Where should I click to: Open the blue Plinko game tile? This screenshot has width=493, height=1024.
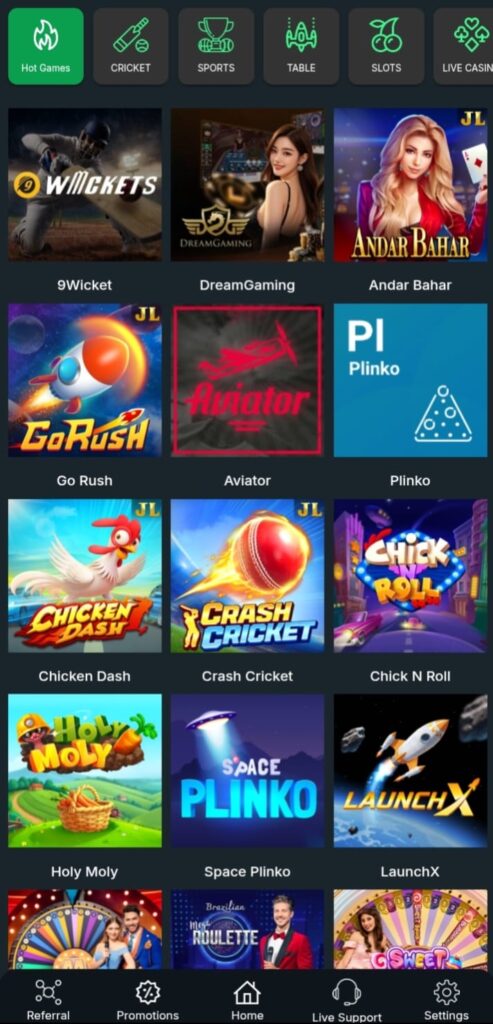[411, 380]
